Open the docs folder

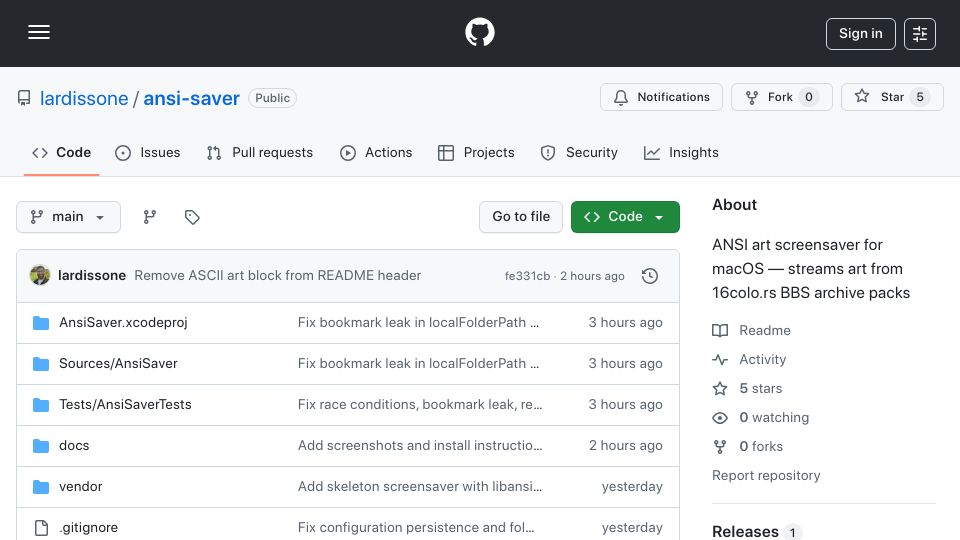(74, 446)
